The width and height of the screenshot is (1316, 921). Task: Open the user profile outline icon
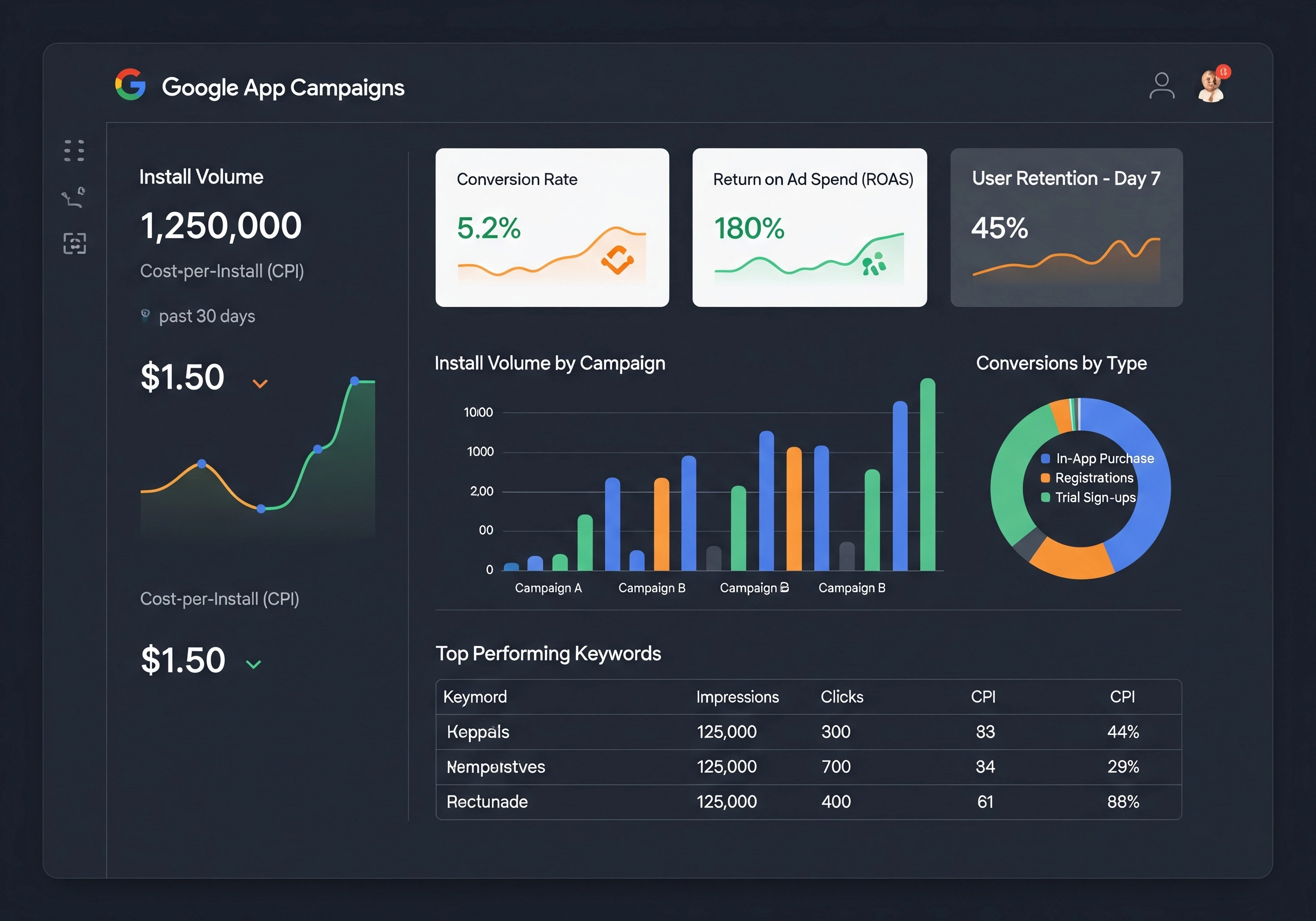click(x=1162, y=85)
